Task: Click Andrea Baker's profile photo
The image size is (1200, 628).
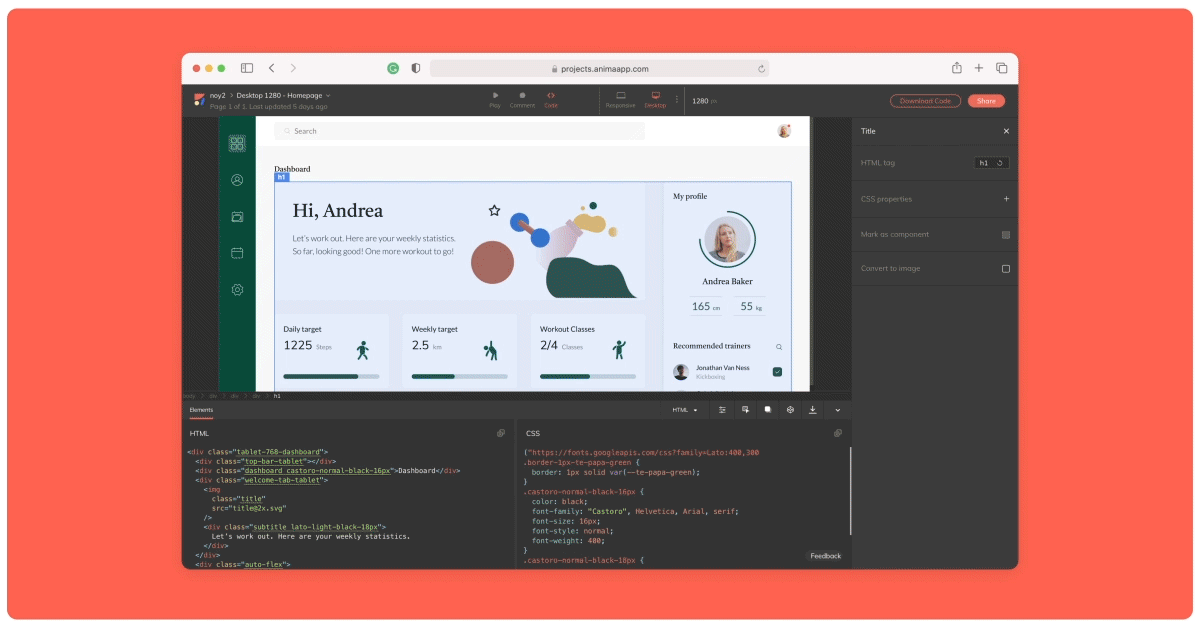Action: click(x=727, y=241)
